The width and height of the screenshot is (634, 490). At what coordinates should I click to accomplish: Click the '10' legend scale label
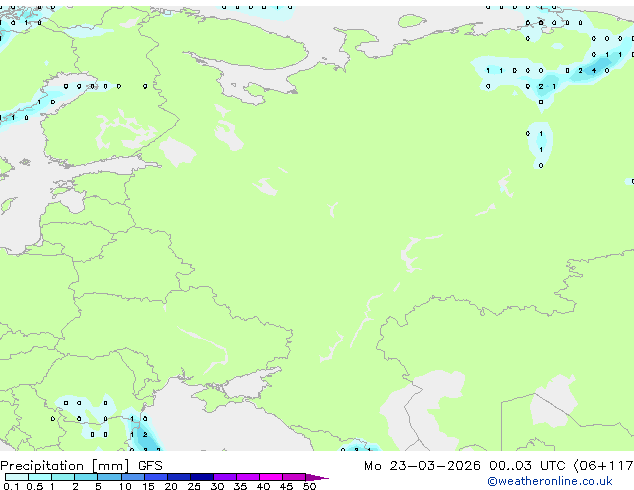point(125,486)
